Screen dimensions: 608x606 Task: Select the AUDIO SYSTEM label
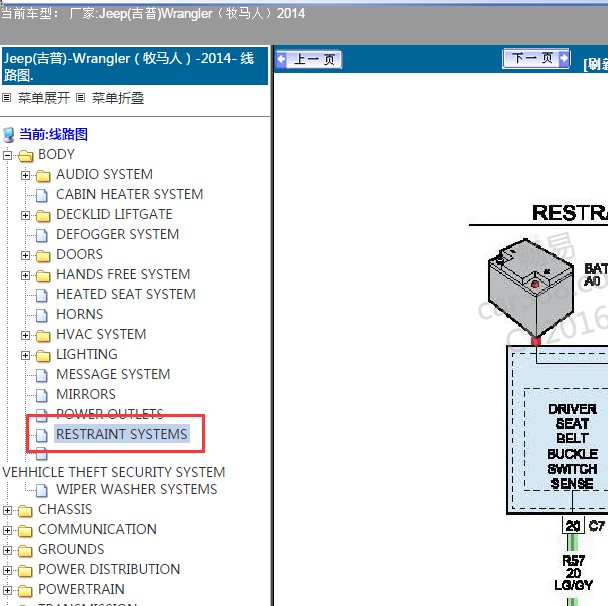(104, 174)
